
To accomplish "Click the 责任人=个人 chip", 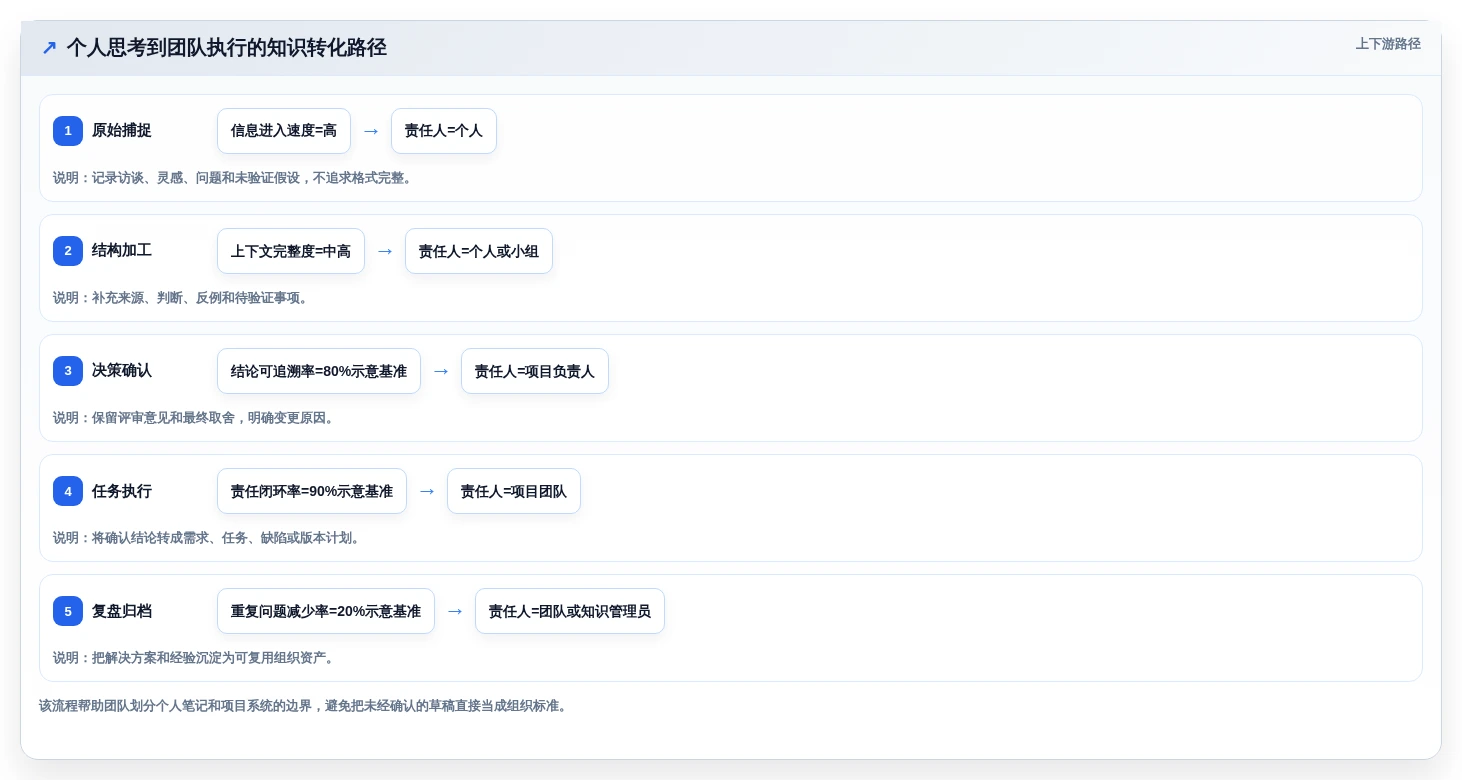I will tap(444, 131).
